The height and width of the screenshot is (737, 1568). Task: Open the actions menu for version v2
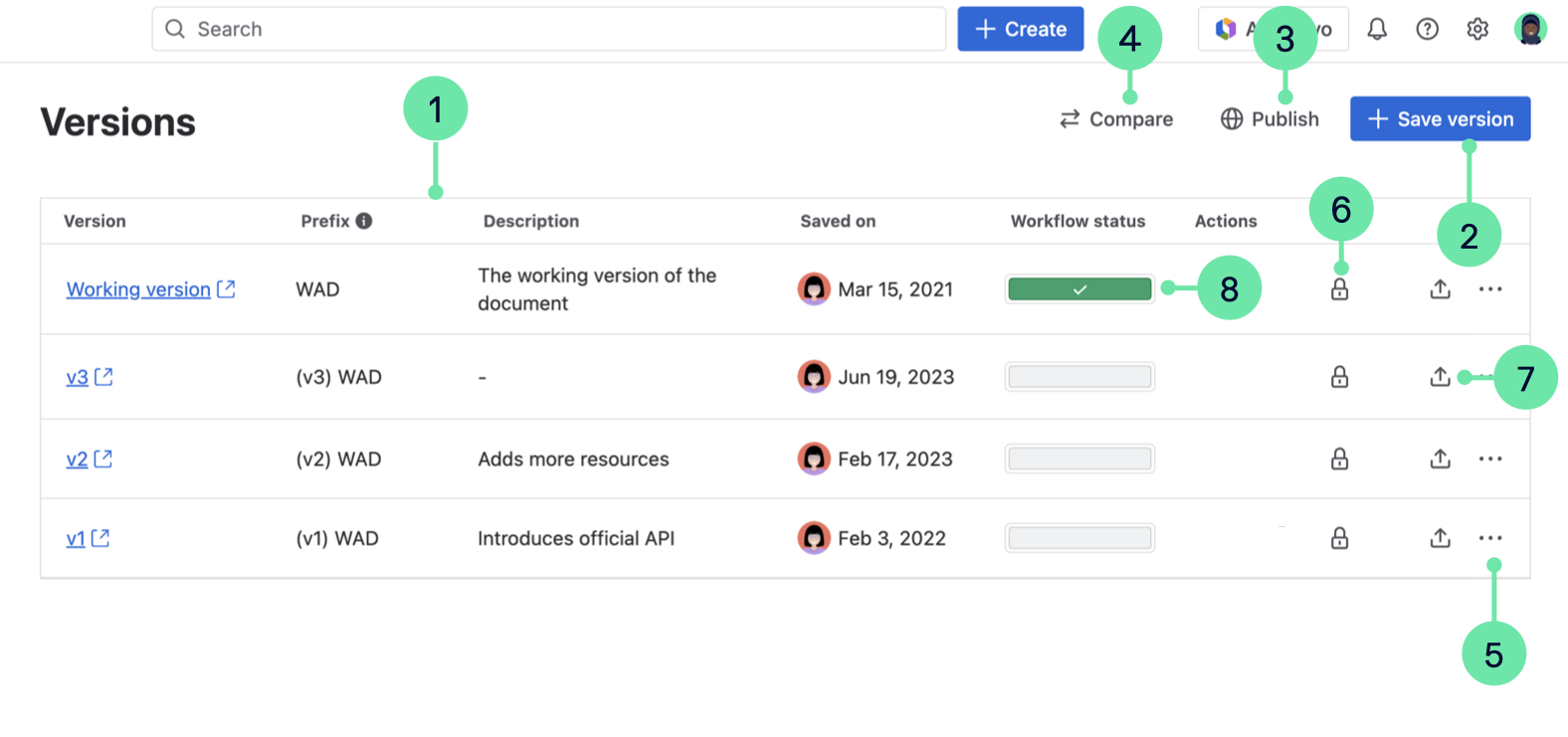coord(1490,459)
